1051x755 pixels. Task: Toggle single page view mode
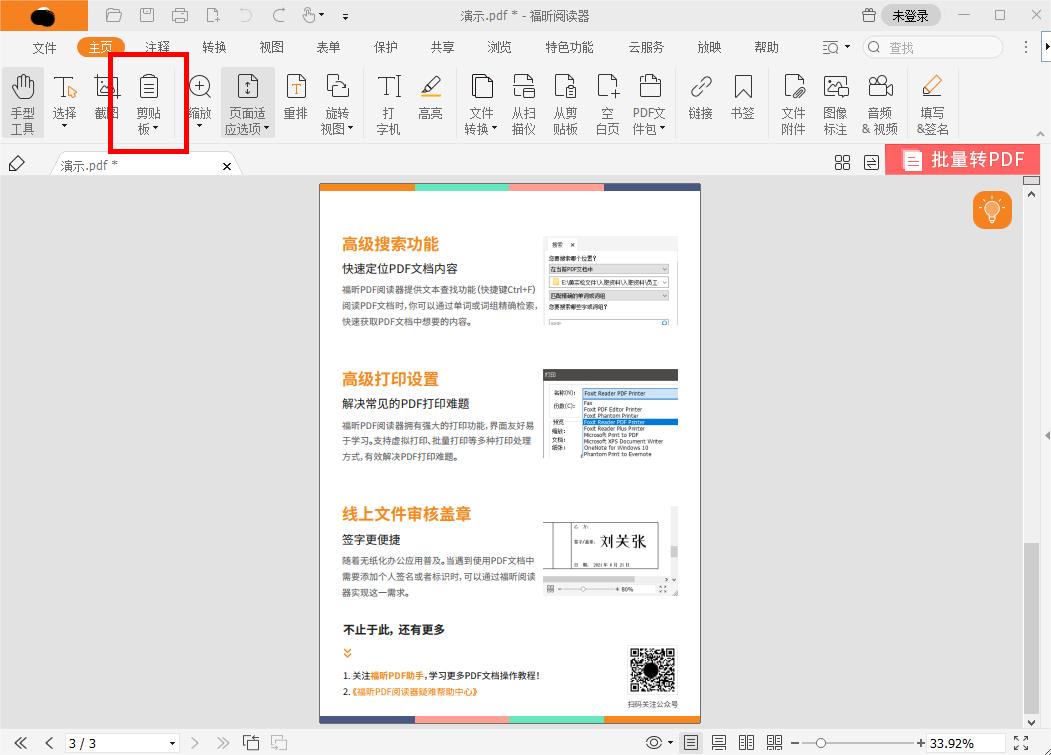click(691, 743)
